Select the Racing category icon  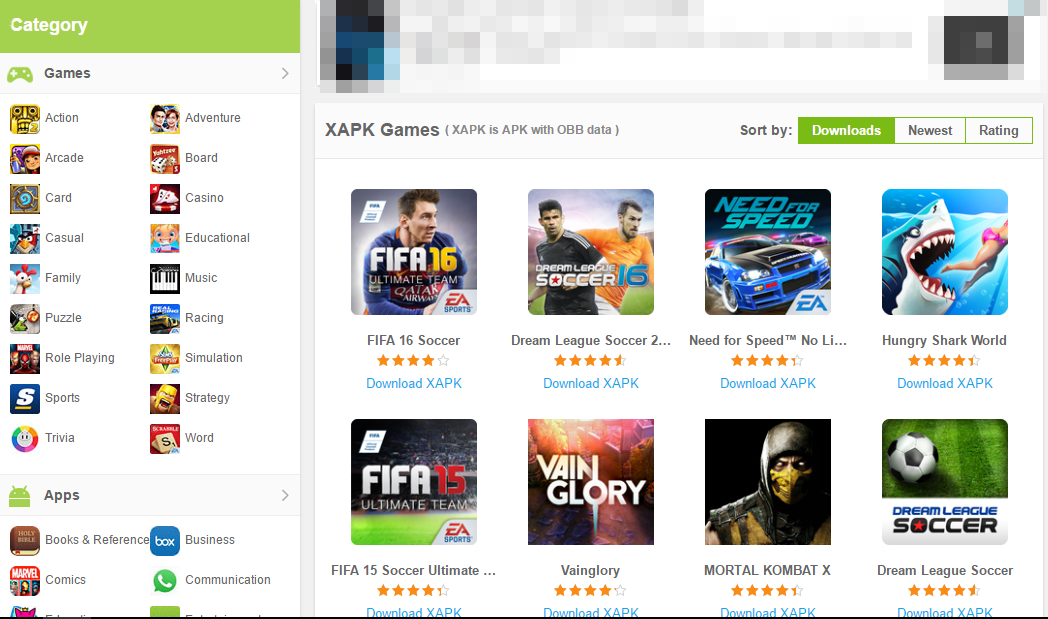coord(164,319)
